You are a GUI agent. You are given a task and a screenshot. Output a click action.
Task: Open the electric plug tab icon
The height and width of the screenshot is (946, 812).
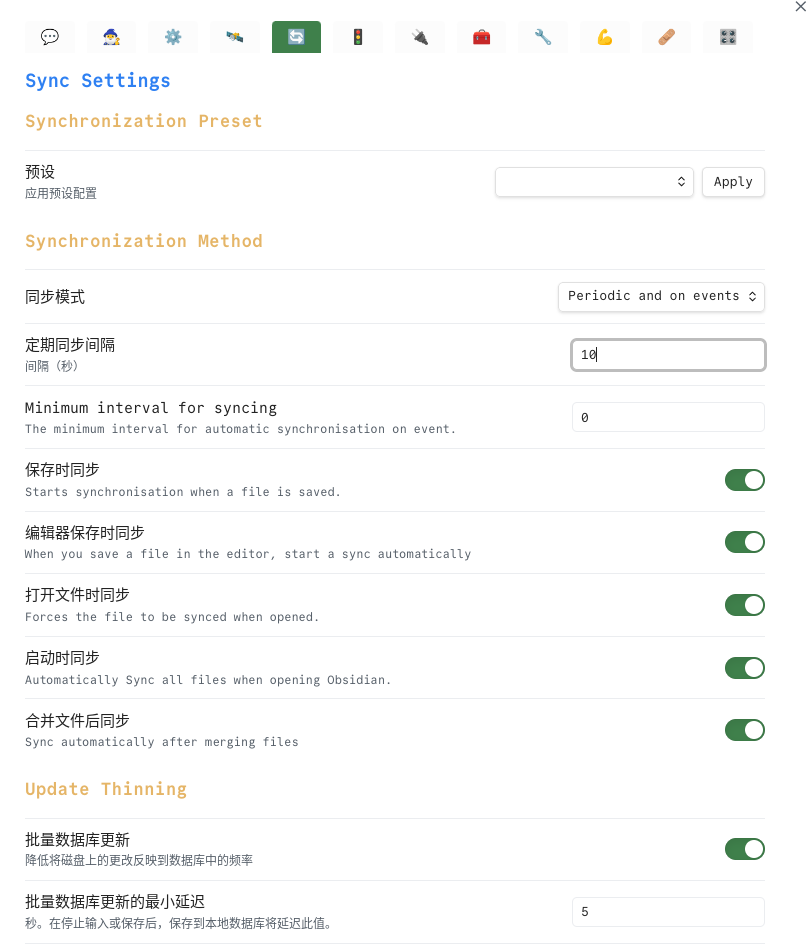pos(420,37)
